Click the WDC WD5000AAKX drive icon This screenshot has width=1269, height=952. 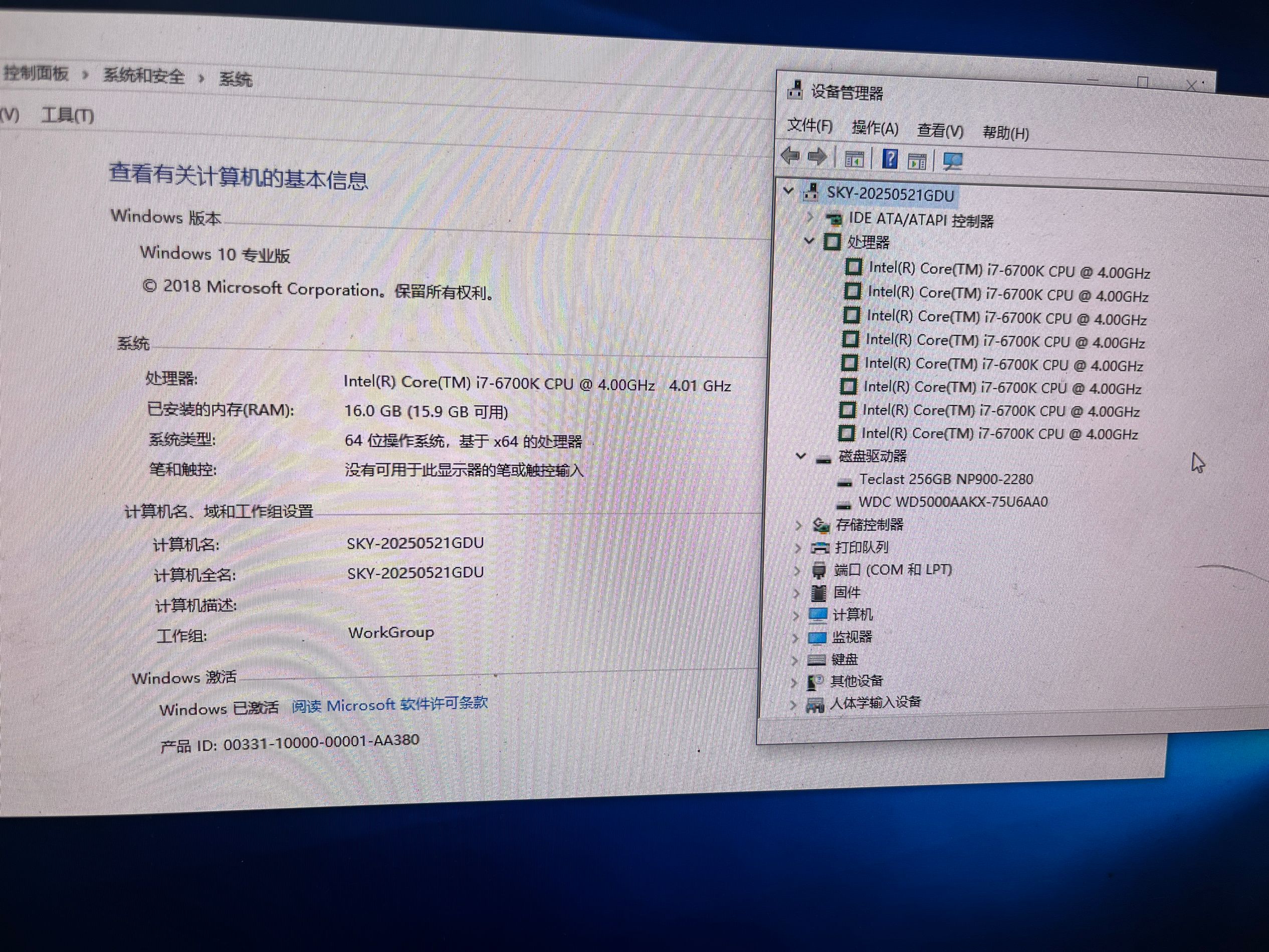pyautogui.click(x=843, y=504)
